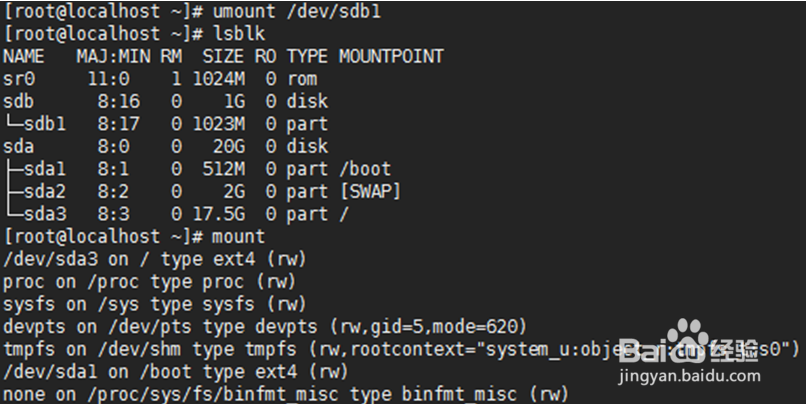Image resolution: width=806 pixels, height=404 pixels.
Task: Click the NAME column header
Action: click(x=24, y=56)
